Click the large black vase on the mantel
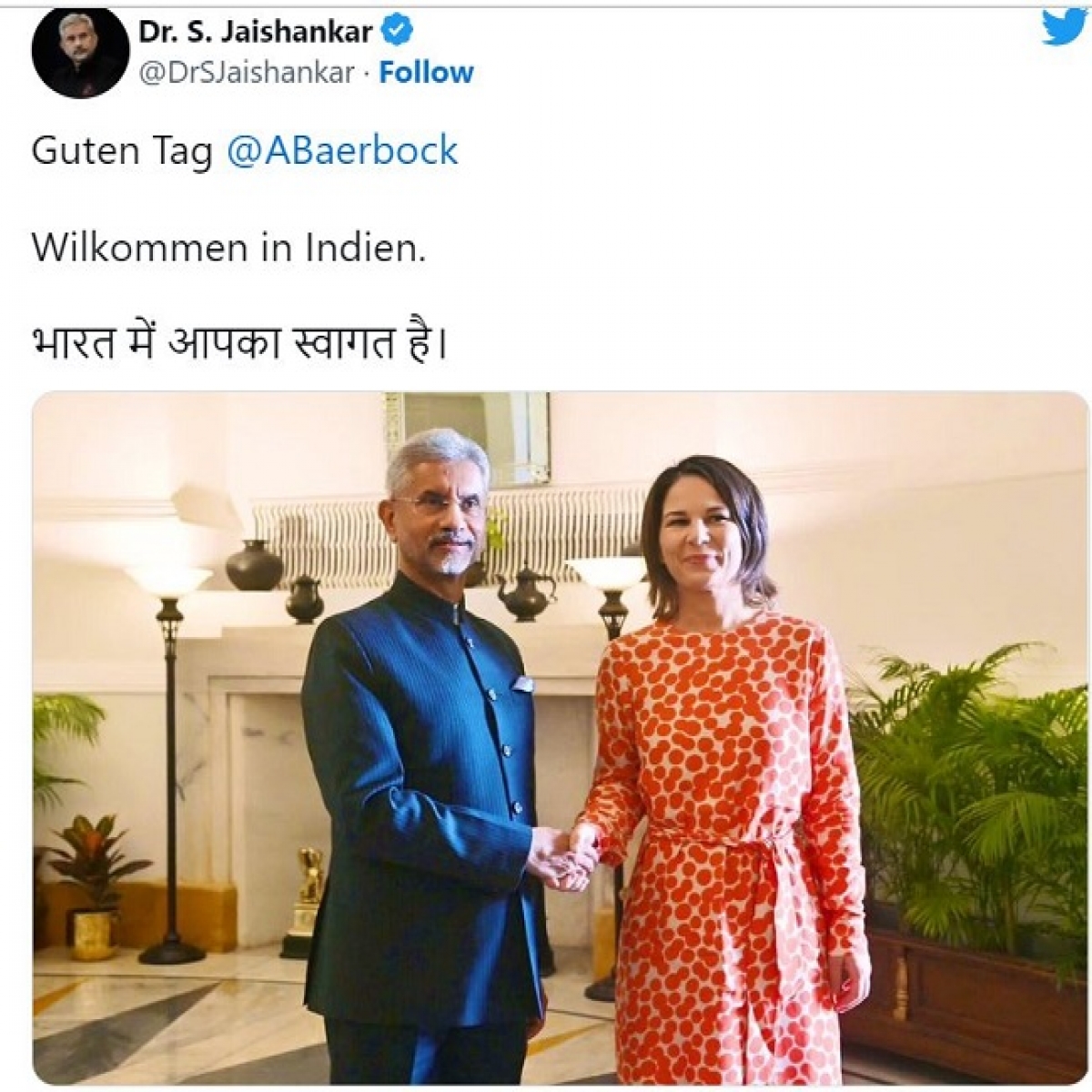The height and width of the screenshot is (1092, 1092). click(x=254, y=566)
